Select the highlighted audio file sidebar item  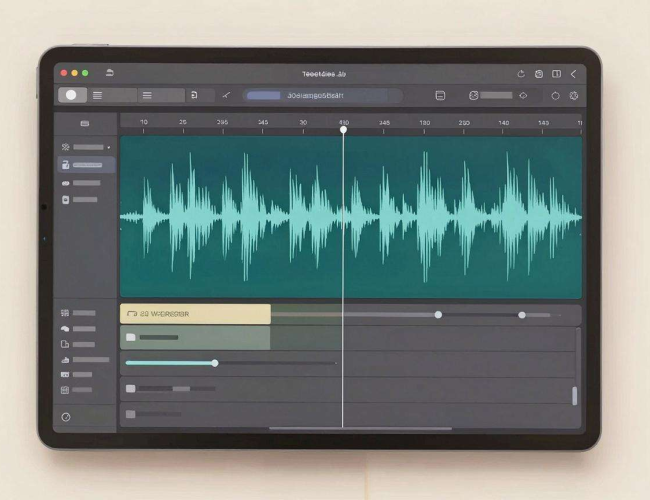click(x=86, y=165)
